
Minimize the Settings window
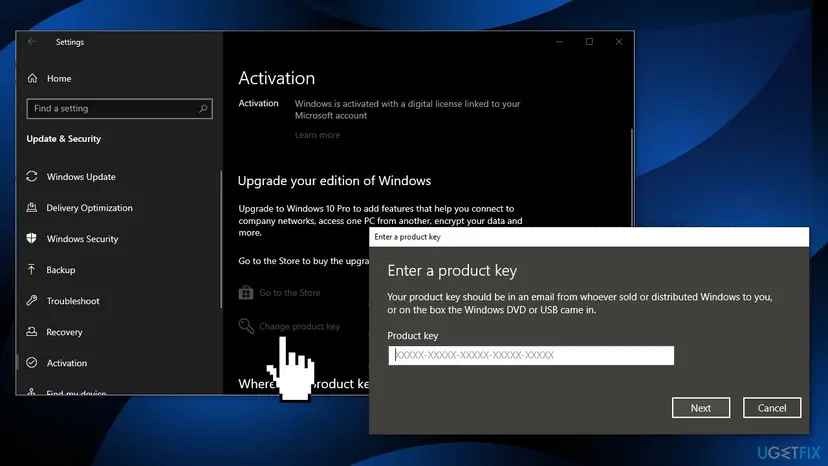click(559, 41)
